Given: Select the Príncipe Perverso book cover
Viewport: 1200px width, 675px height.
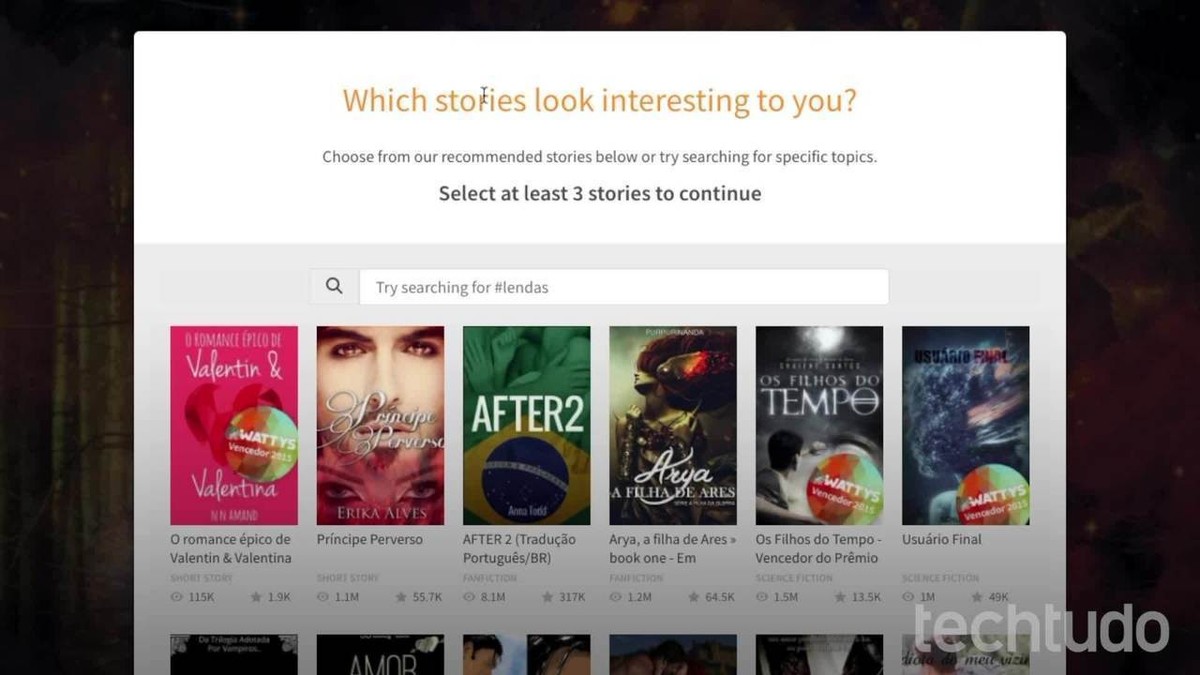Looking at the screenshot, I should (x=380, y=425).
